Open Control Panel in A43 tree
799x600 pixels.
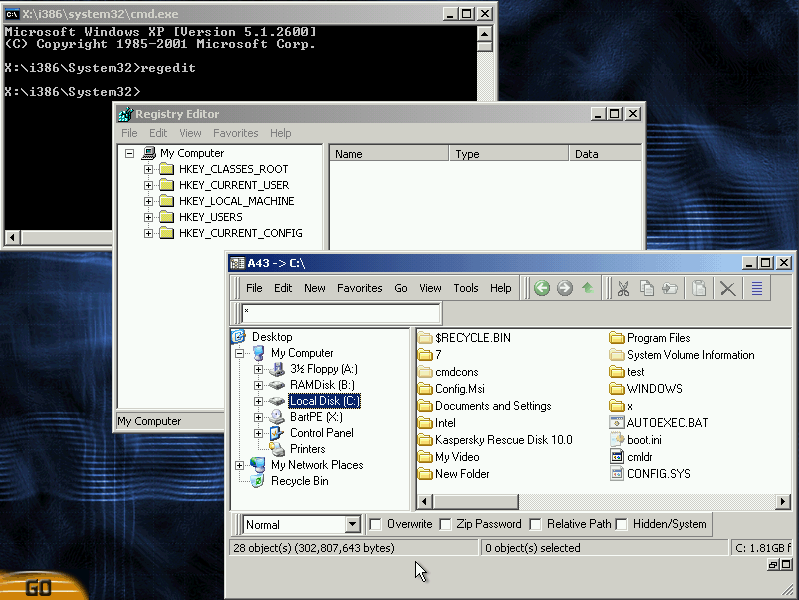(322, 433)
